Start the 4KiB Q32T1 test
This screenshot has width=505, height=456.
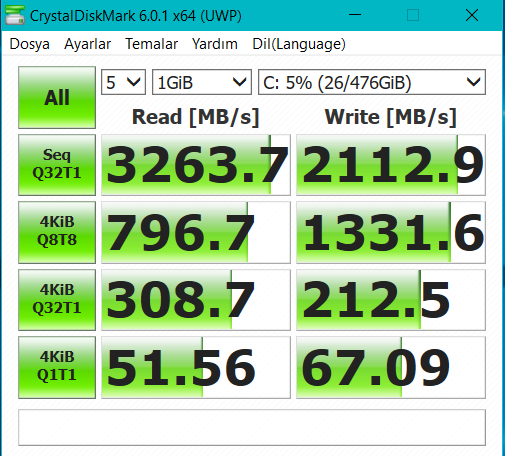coord(57,300)
